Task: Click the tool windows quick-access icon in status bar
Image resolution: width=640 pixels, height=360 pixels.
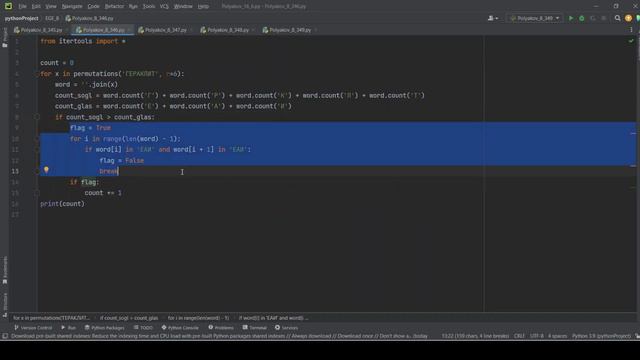Action: pos(5,336)
